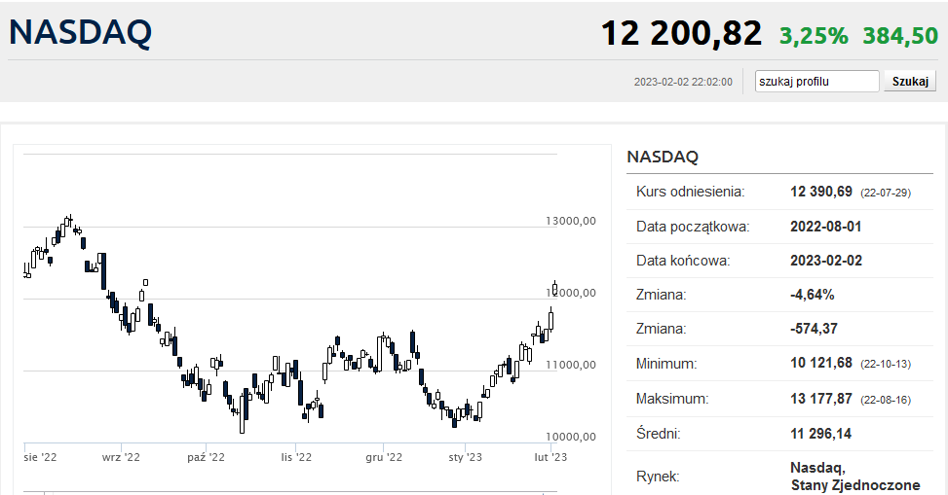Image resolution: width=948 pixels, height=495 pixels.
Task: Click the reference value 12 390,69
Action: tap(821, 192)
